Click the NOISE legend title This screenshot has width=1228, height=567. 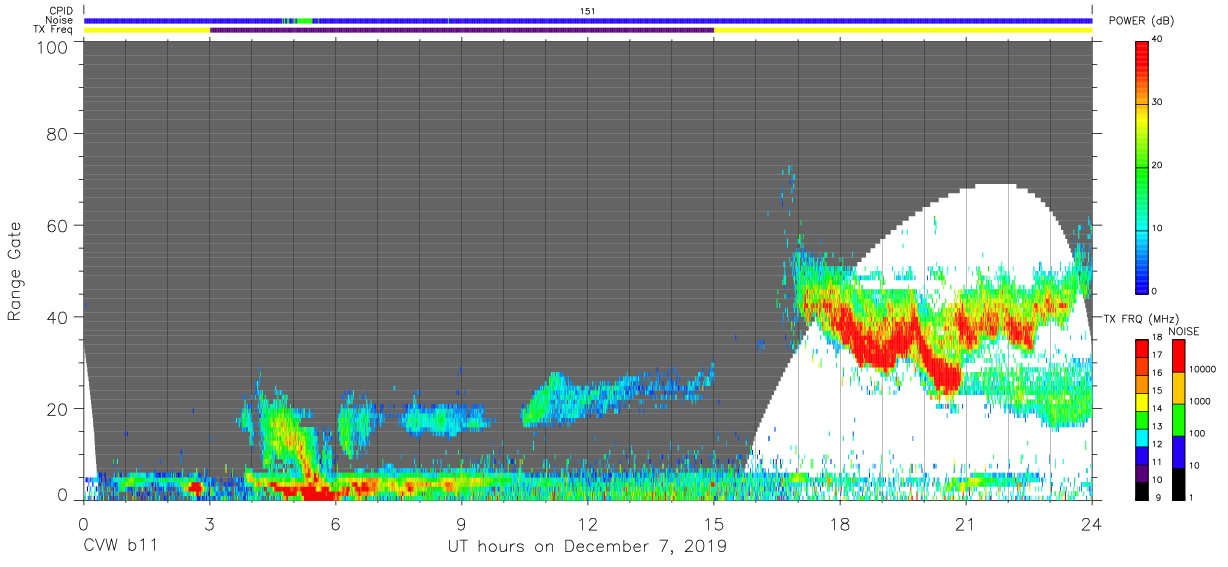coord(1183,331)
